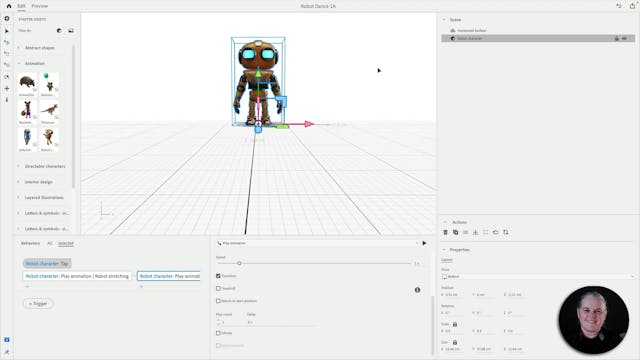Select the Robot character scene item

(538, 38)
